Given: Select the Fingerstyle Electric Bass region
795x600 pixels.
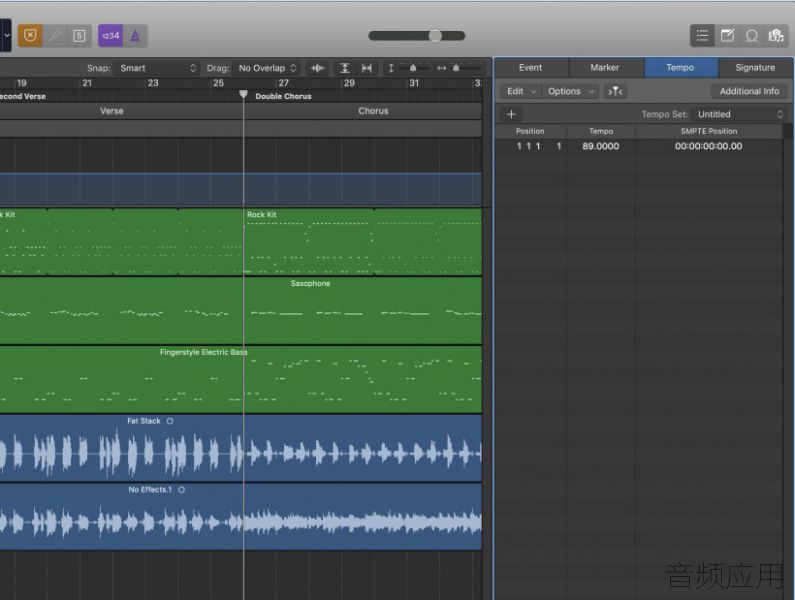Looking at the screenshot, I should pos(240,379).
